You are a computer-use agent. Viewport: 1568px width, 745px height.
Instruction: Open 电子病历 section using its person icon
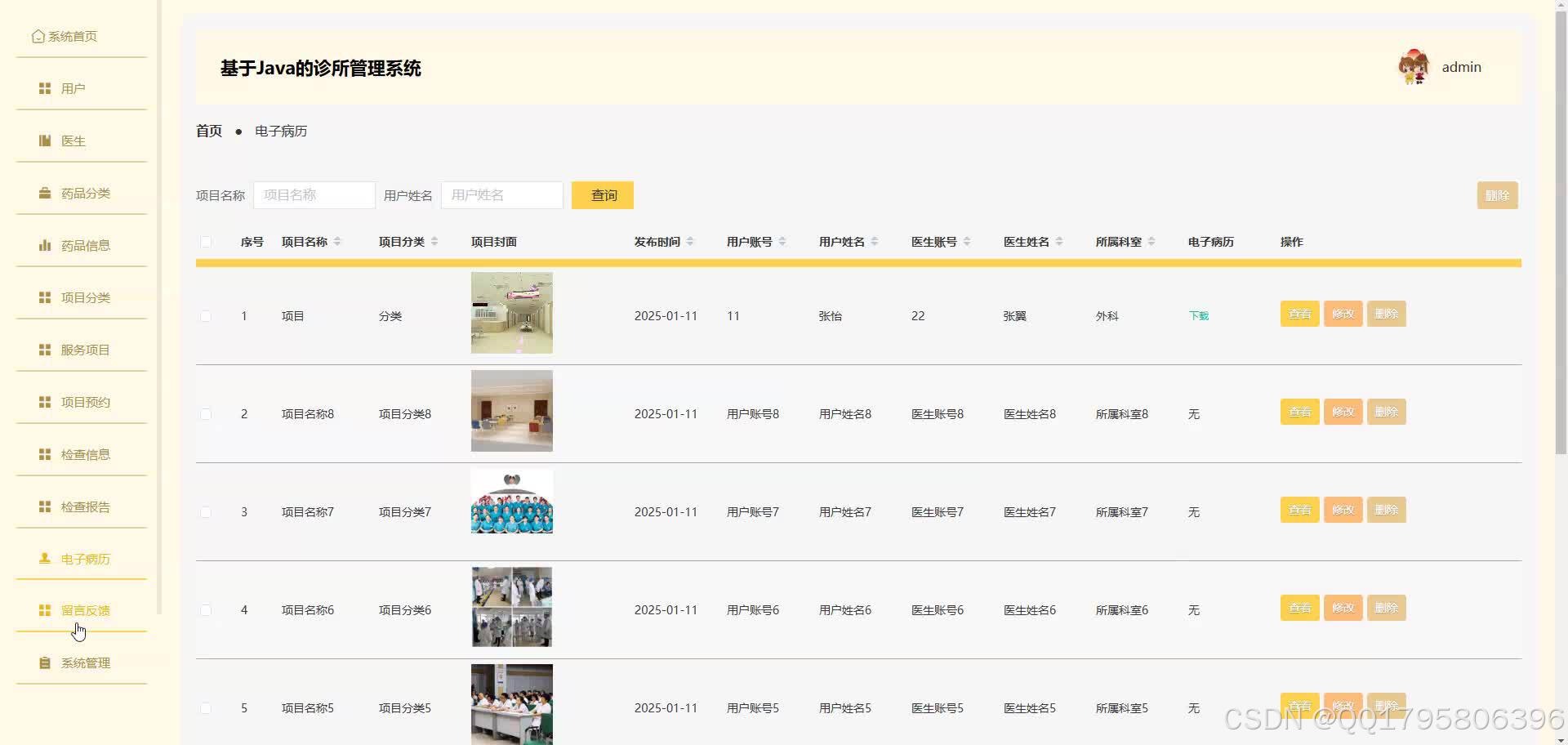click(x=44, y=558)
